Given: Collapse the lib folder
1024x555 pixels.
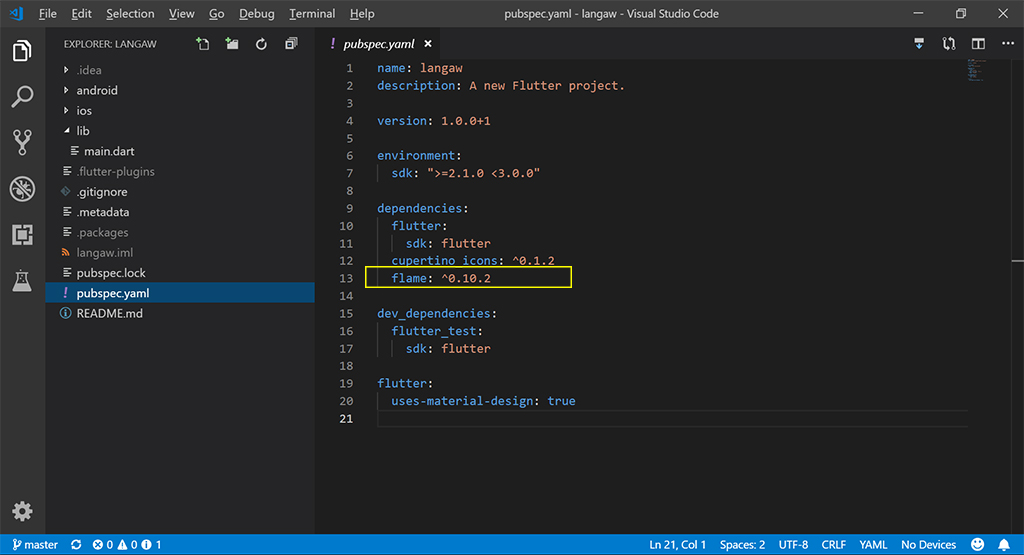Looking at the screenshot, I should [x=83, y=131].
